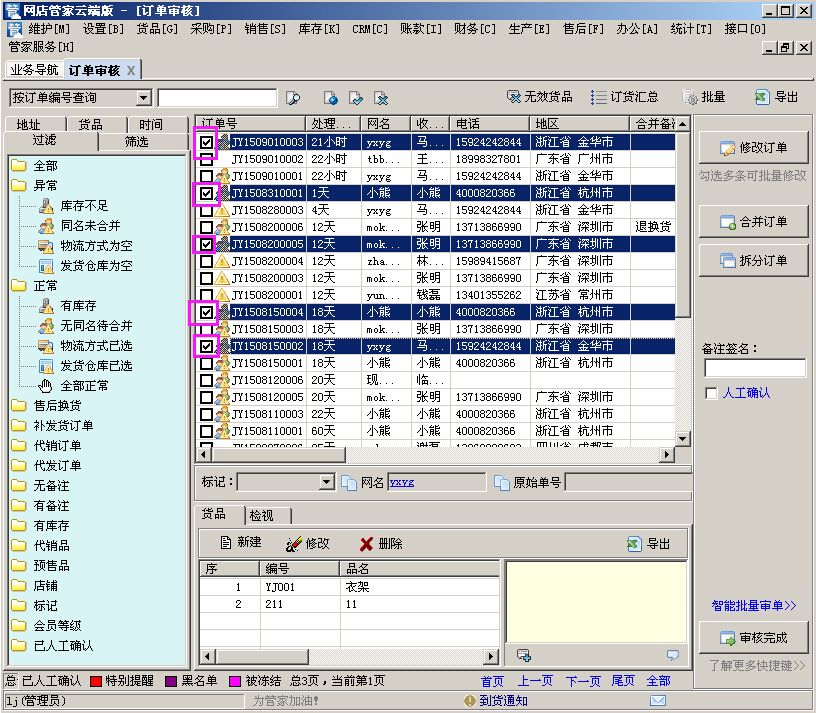Uncheck order JY1508150002 checkbox
This screenshot has width=816, height=713.
tap(206, 346)
